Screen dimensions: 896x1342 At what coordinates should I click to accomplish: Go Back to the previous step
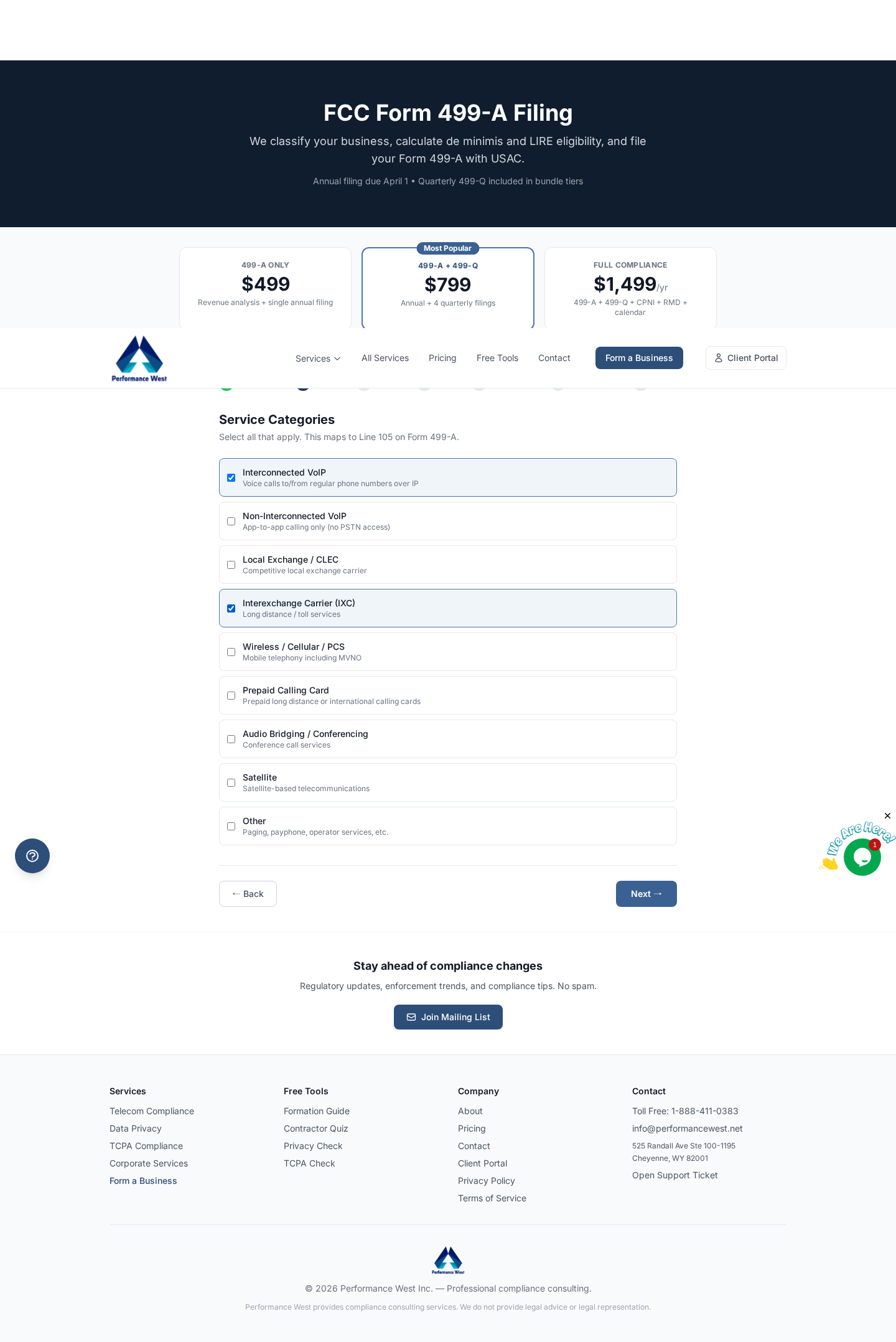coord(248,894)
